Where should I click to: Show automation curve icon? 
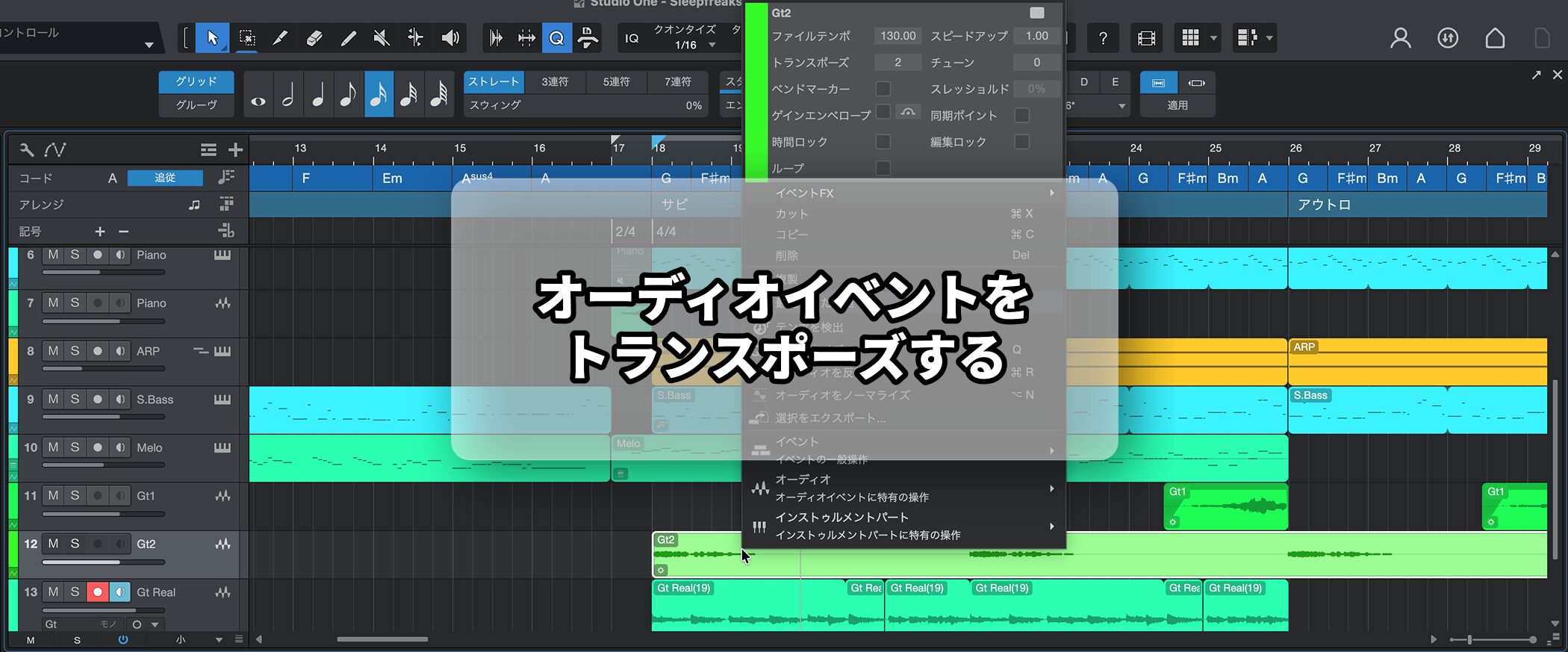coord(55,150)
